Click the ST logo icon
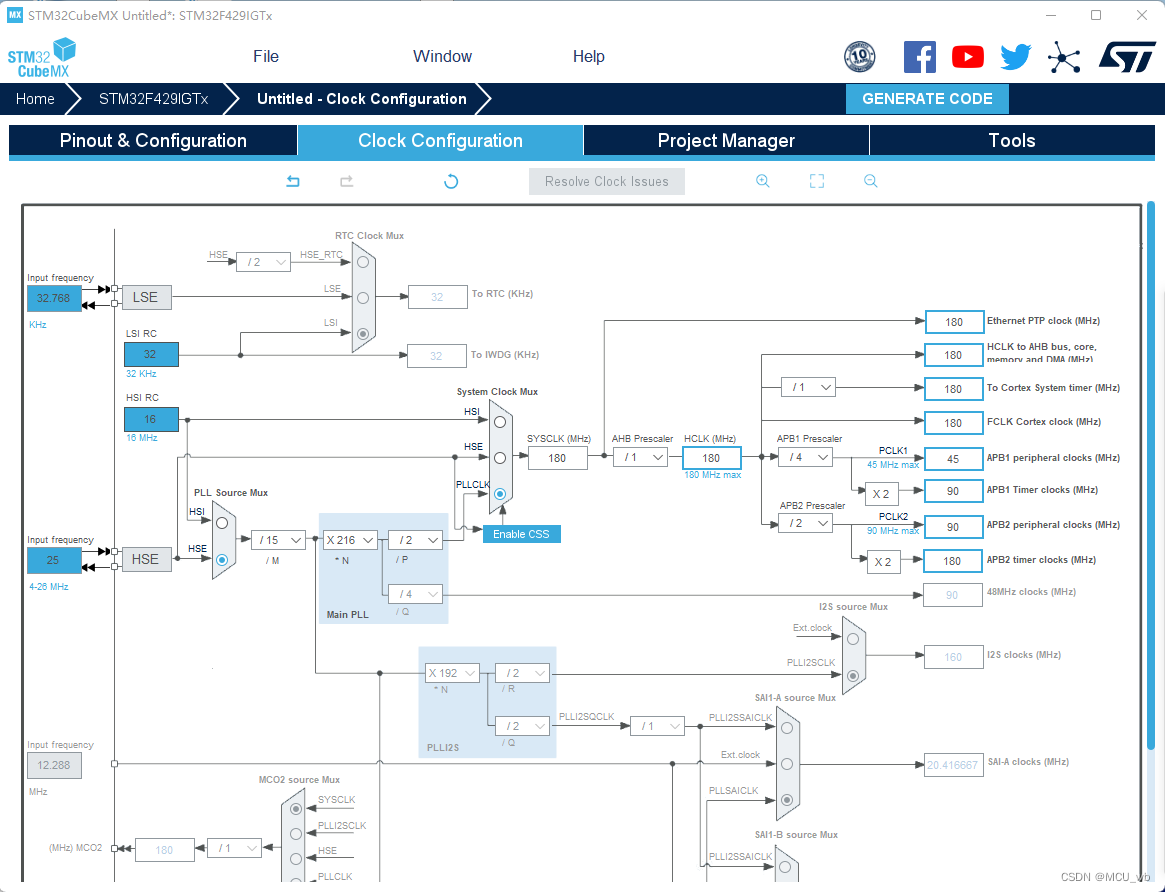Image resolution: width=1165 pixels, height=892 pixels. point(1127,57)
